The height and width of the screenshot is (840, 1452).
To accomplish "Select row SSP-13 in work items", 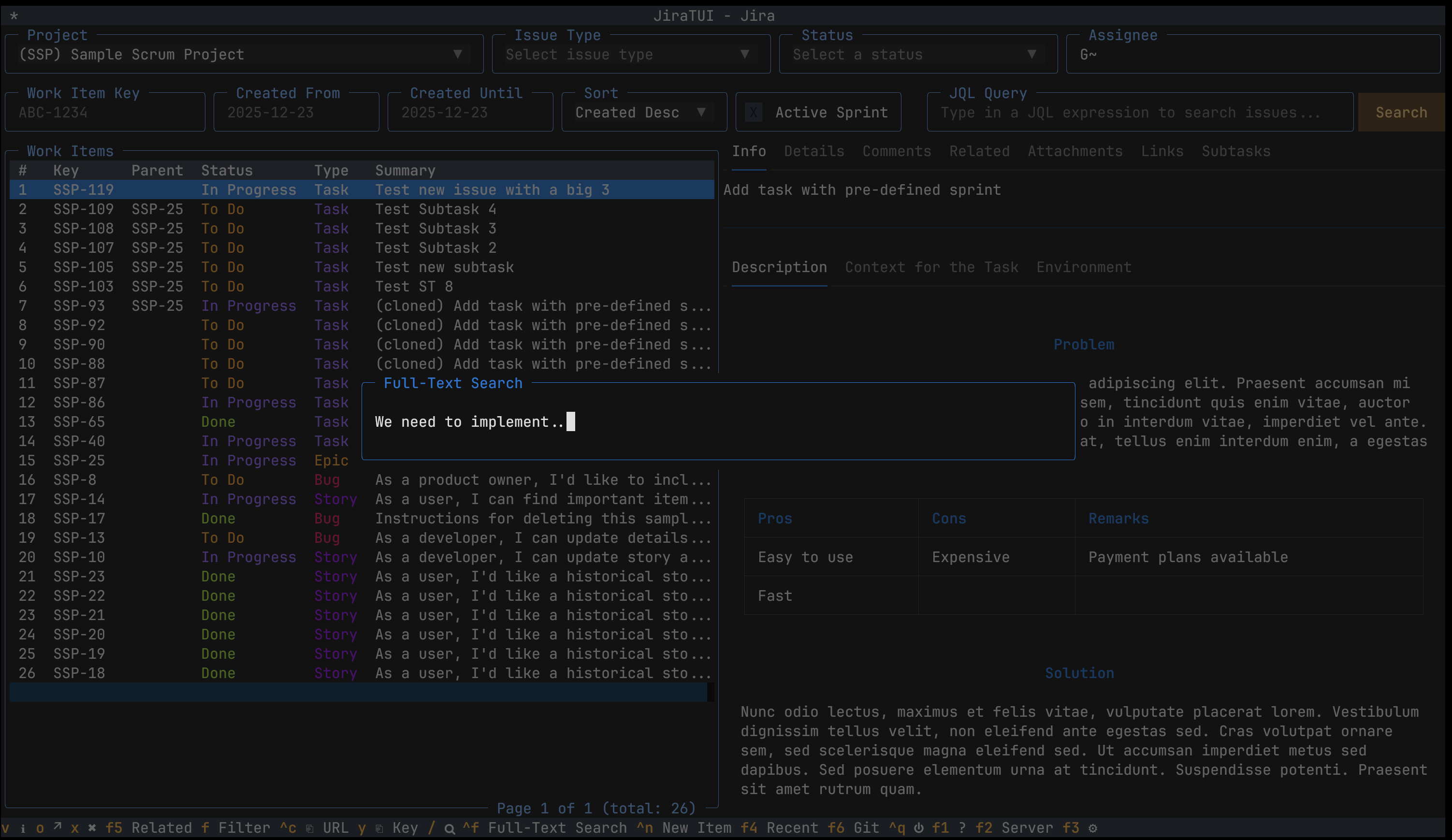I will [x=362, y=537].
